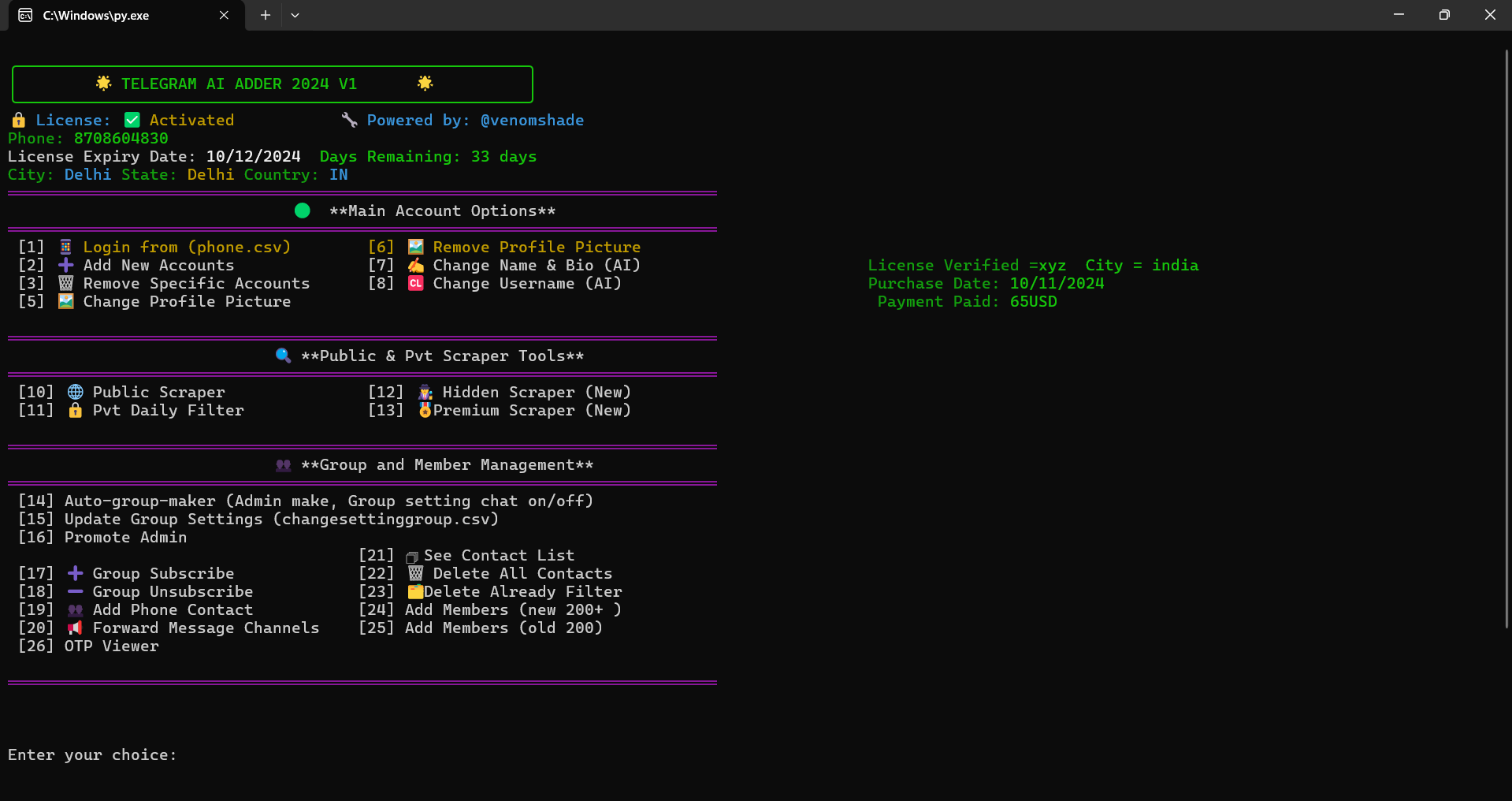This screenshot has width=1512, height=801.
Task: Click the trash icon for Delete All Contacts
Action: point(416,573)
